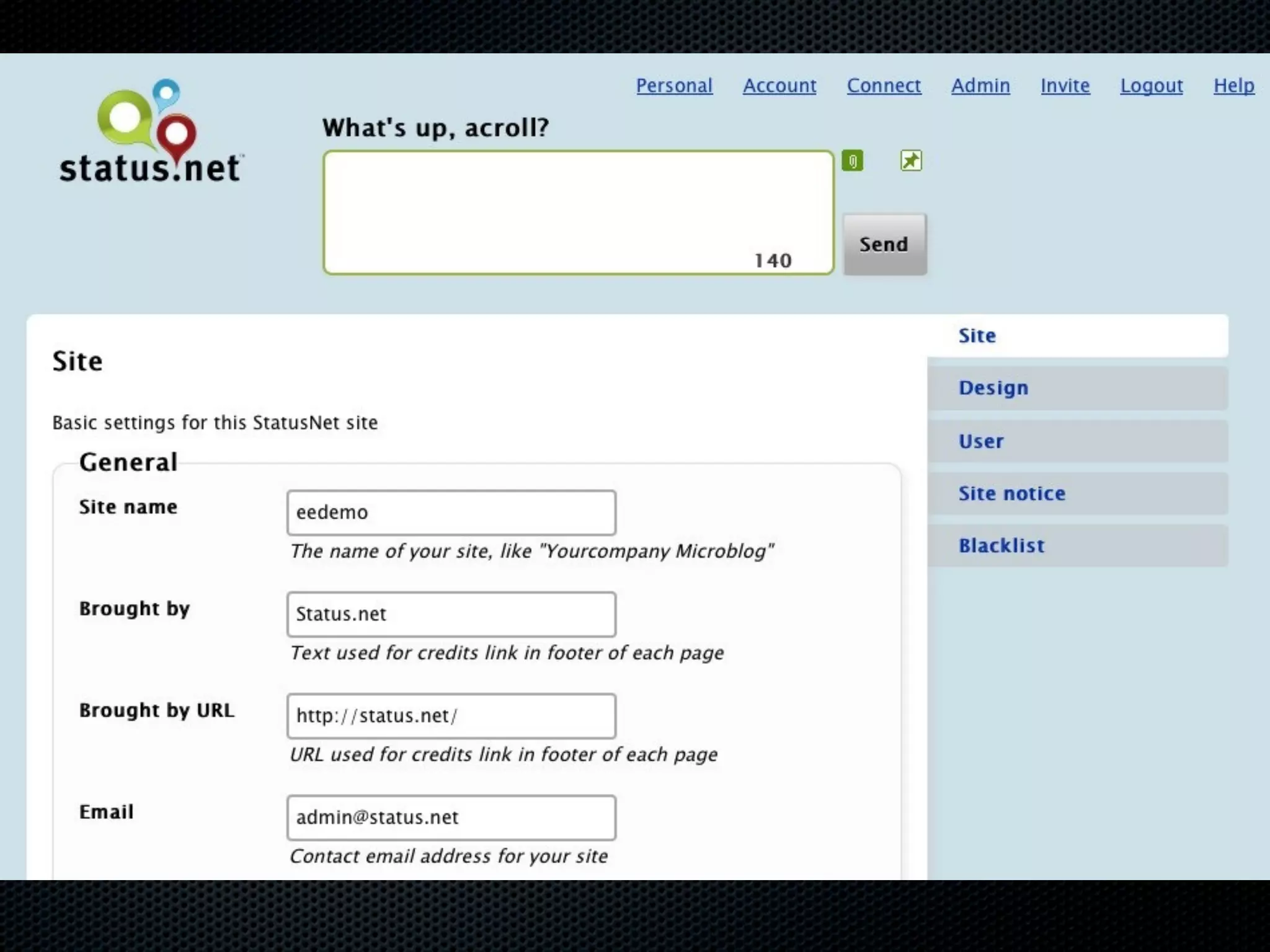Select the Site tab in the admin sidebar
This screenshot has height=952, width=1270.
pos(977,336)
